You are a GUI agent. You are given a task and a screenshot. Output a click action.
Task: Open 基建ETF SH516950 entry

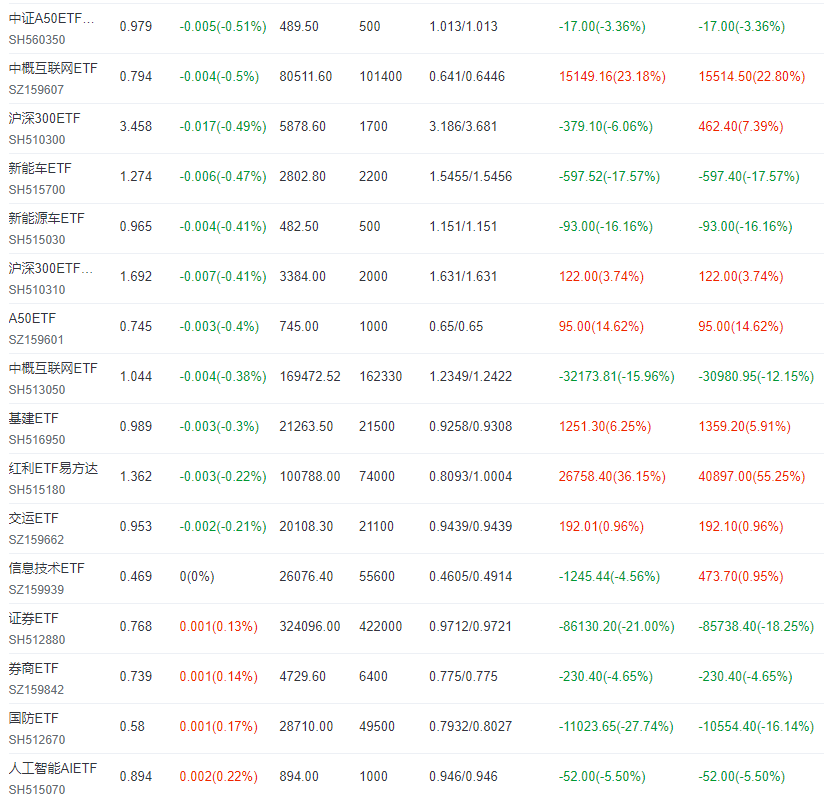[x=34, y=418]
